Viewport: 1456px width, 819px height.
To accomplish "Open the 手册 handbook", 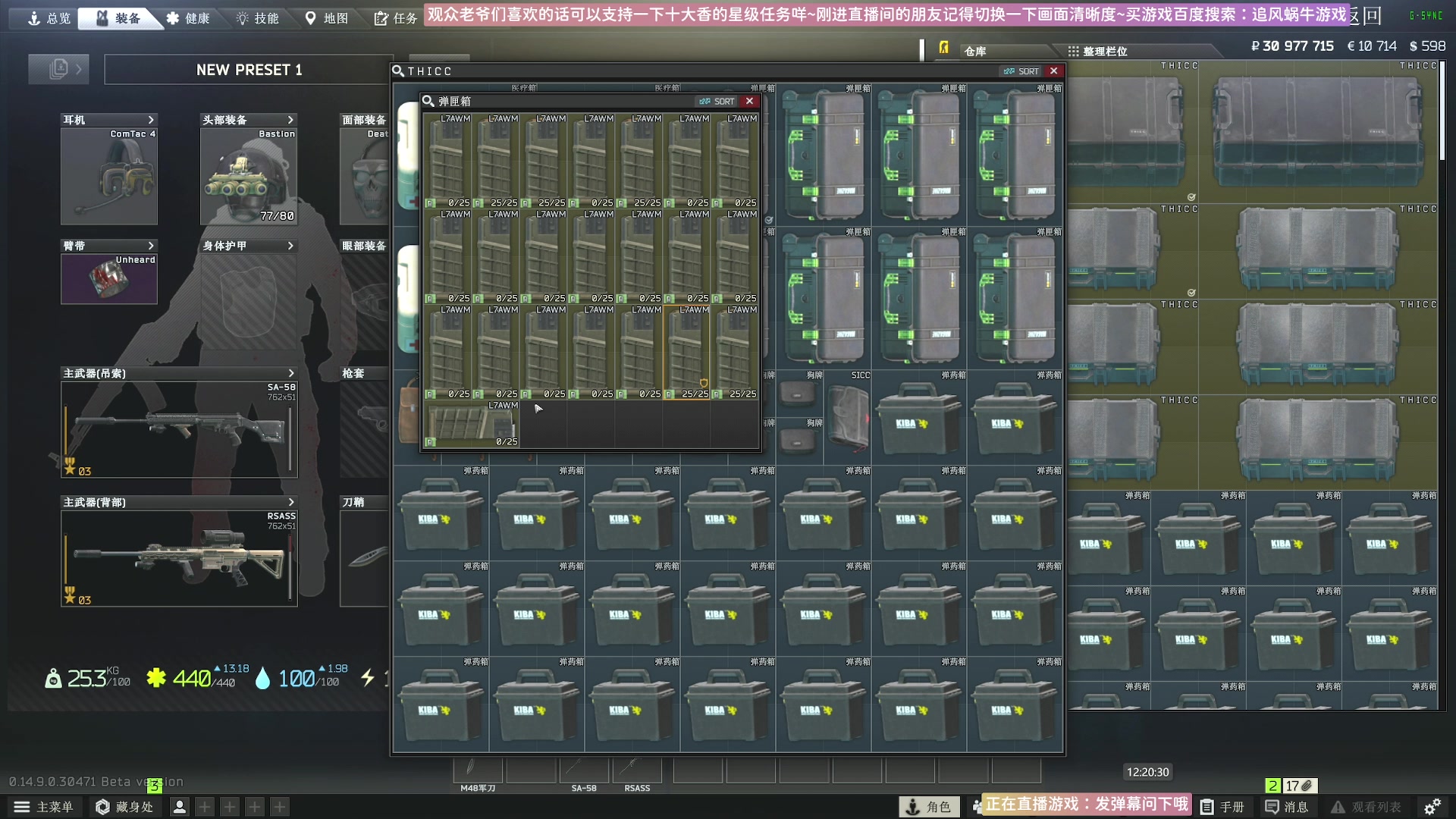I will [x=1222, y=807].
